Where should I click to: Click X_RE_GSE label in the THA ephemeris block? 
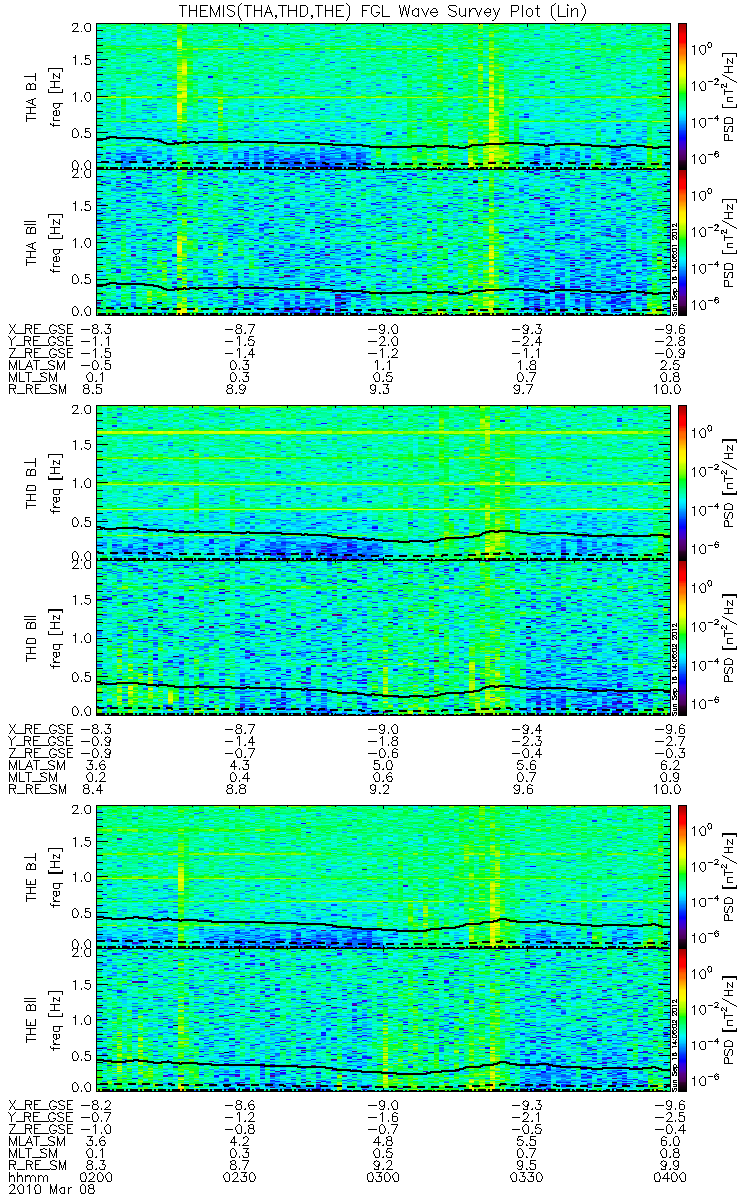pos(40,329)
